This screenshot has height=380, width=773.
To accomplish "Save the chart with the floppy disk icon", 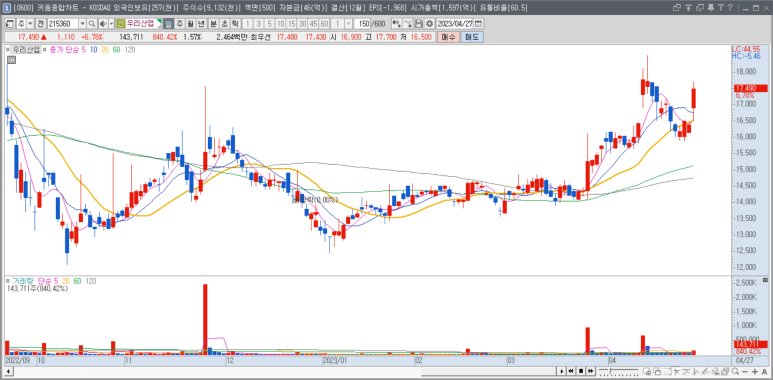I will [x=419, y=24].
